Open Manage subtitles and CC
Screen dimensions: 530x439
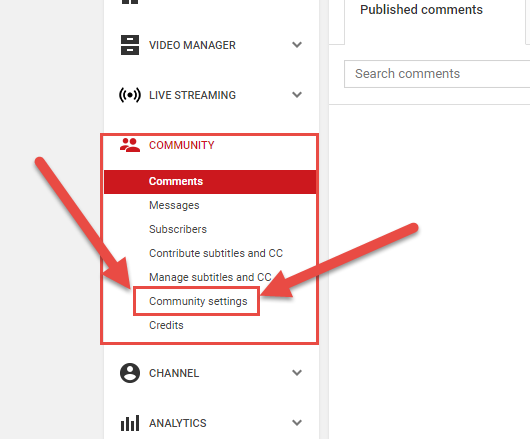pos(210,277)
